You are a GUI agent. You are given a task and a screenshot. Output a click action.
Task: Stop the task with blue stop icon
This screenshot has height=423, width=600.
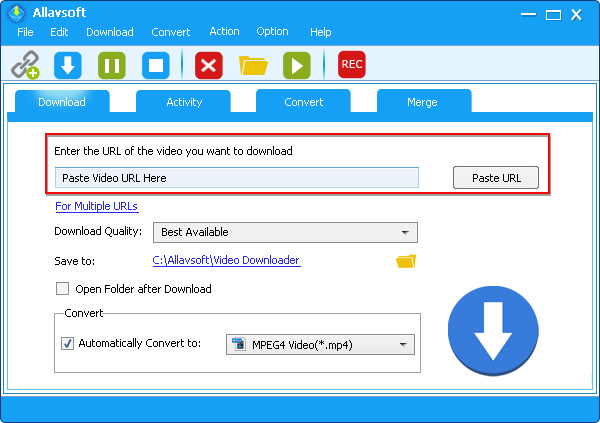coord(156,65)
